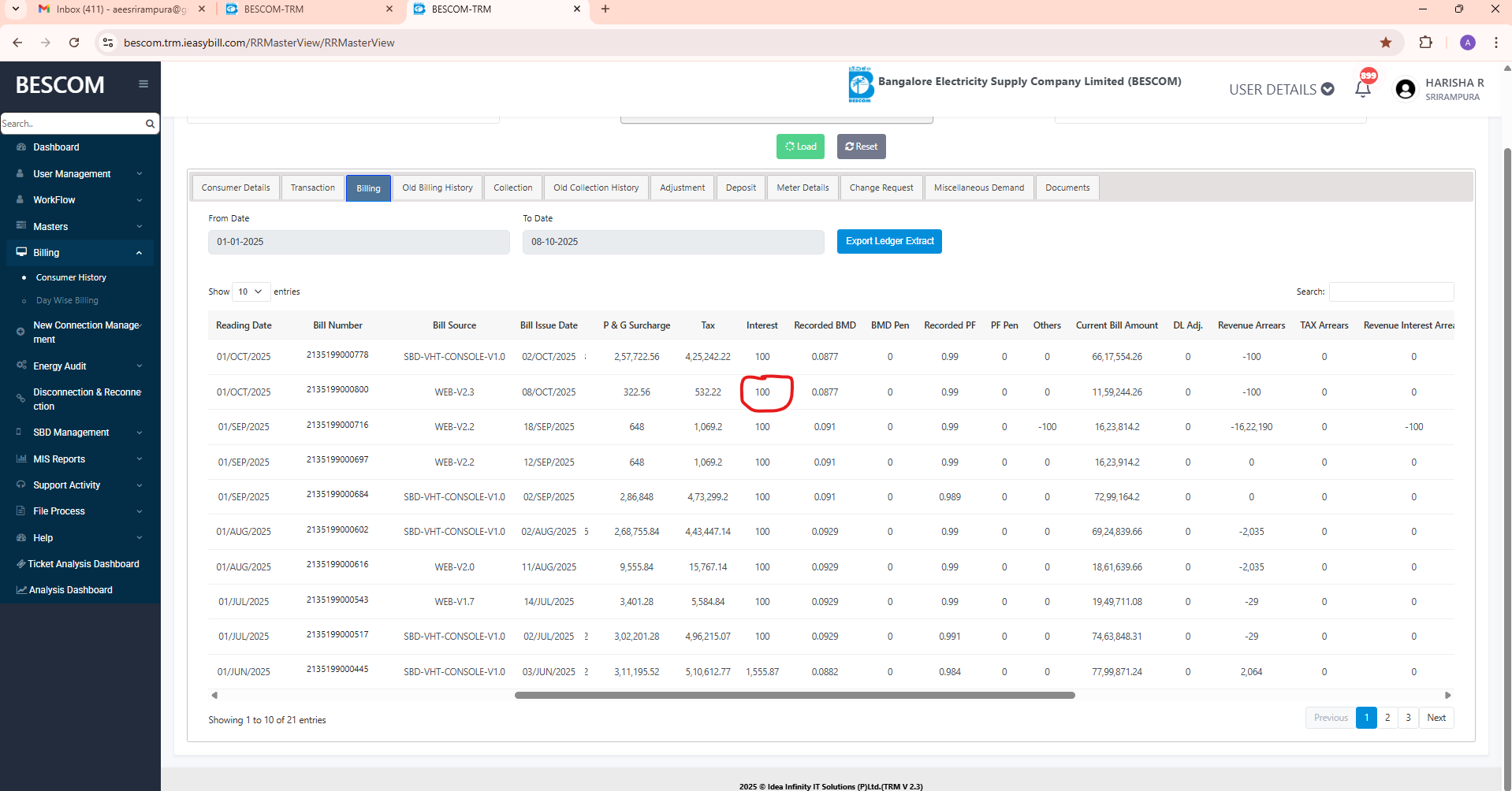Reload the page using refresh icon
1512x791 pixels.
(74, 43)
